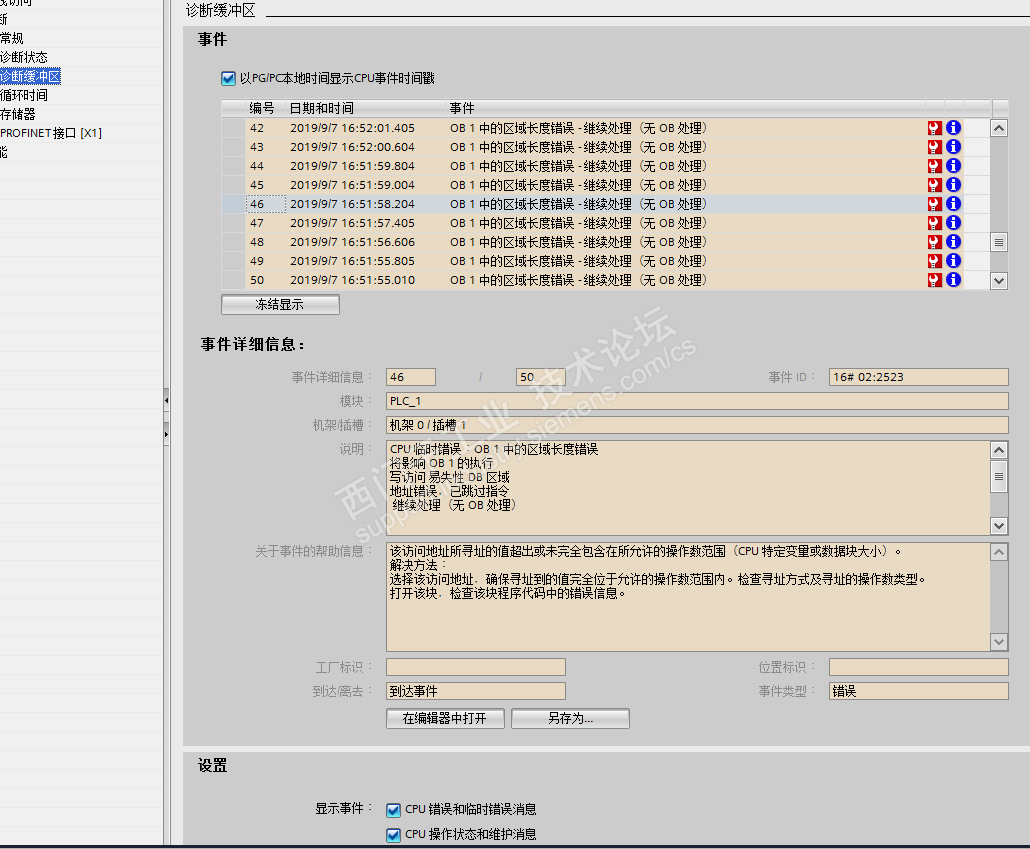The image size is (1030, 849).
Task: Collapse left pane with upper splitter arrow
Action: tap(166, 400)
